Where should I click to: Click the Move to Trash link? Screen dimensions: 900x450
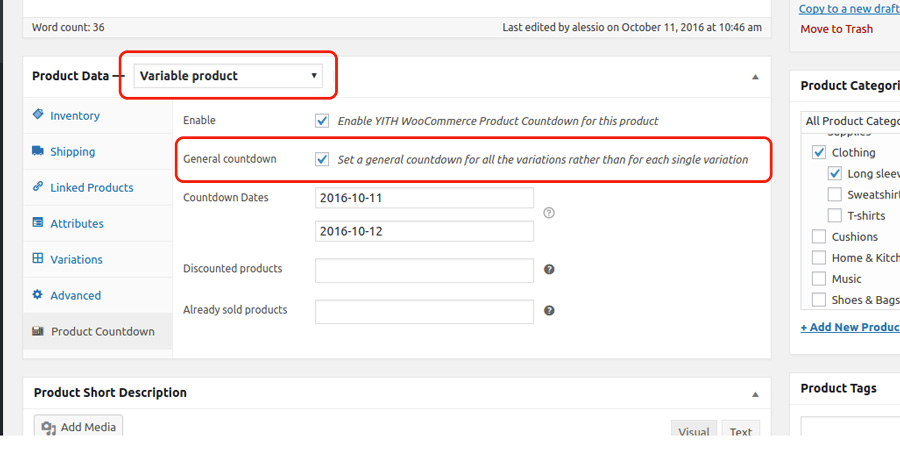click(836, 29)
